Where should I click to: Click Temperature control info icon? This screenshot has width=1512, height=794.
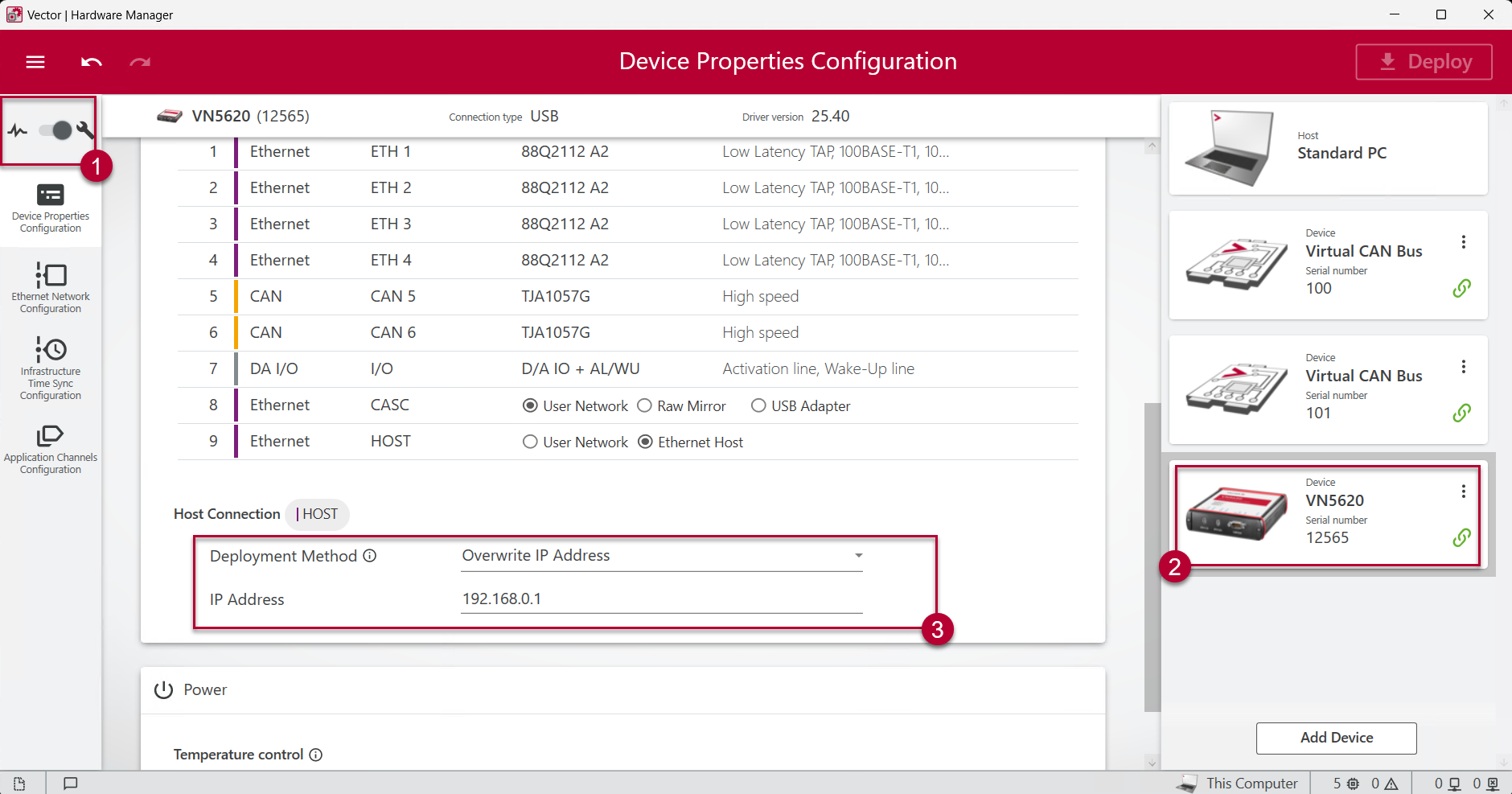tap(316, 755)
